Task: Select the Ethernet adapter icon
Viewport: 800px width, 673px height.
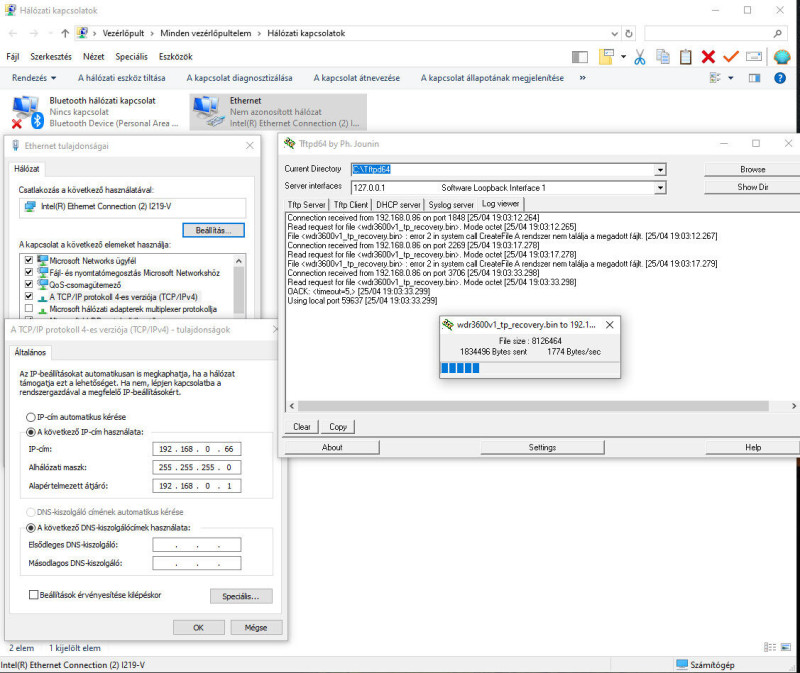Action: click(x=208, y=112)
